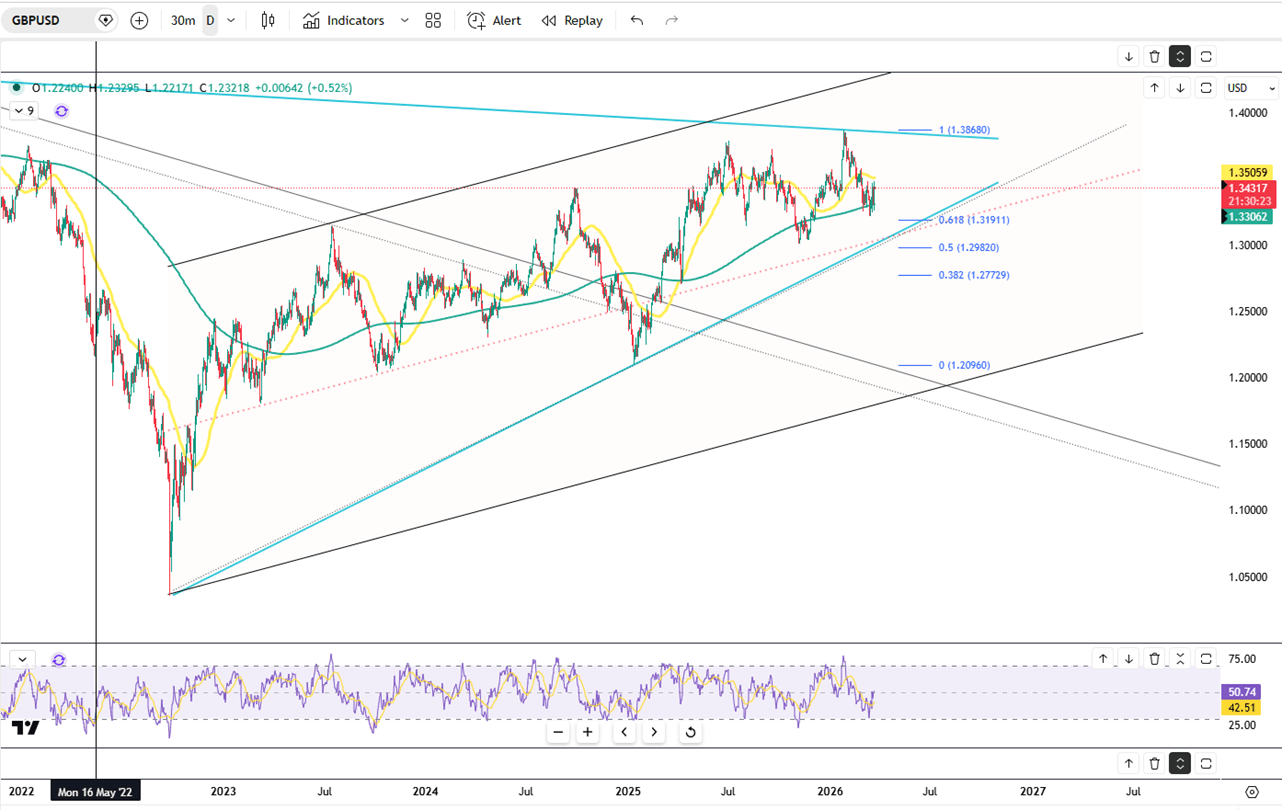Screen dimensions: 1282x810
Task: Toggle collapse on the RSI pane
Action: 1180,659
